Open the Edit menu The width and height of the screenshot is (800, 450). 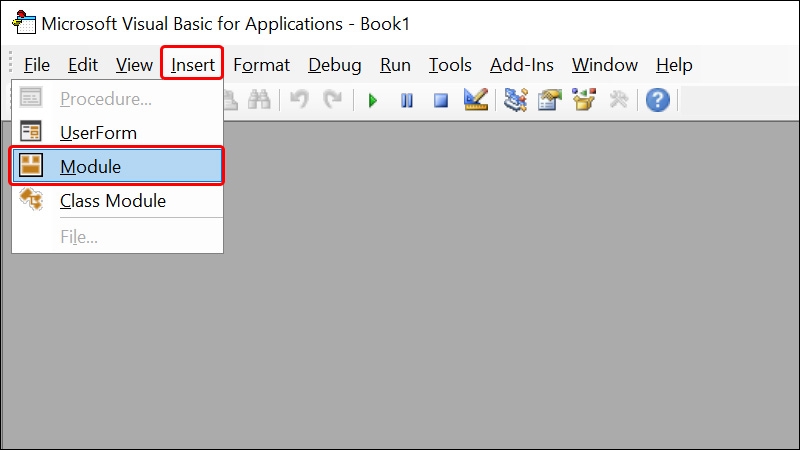[83, 65]
